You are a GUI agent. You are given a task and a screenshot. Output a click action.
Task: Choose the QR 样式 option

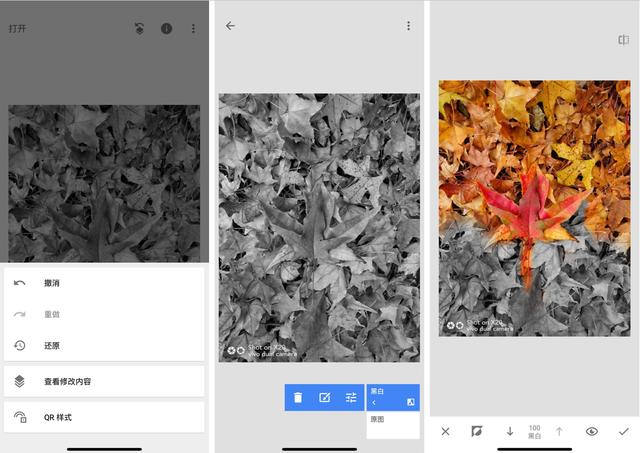point(58,417)
